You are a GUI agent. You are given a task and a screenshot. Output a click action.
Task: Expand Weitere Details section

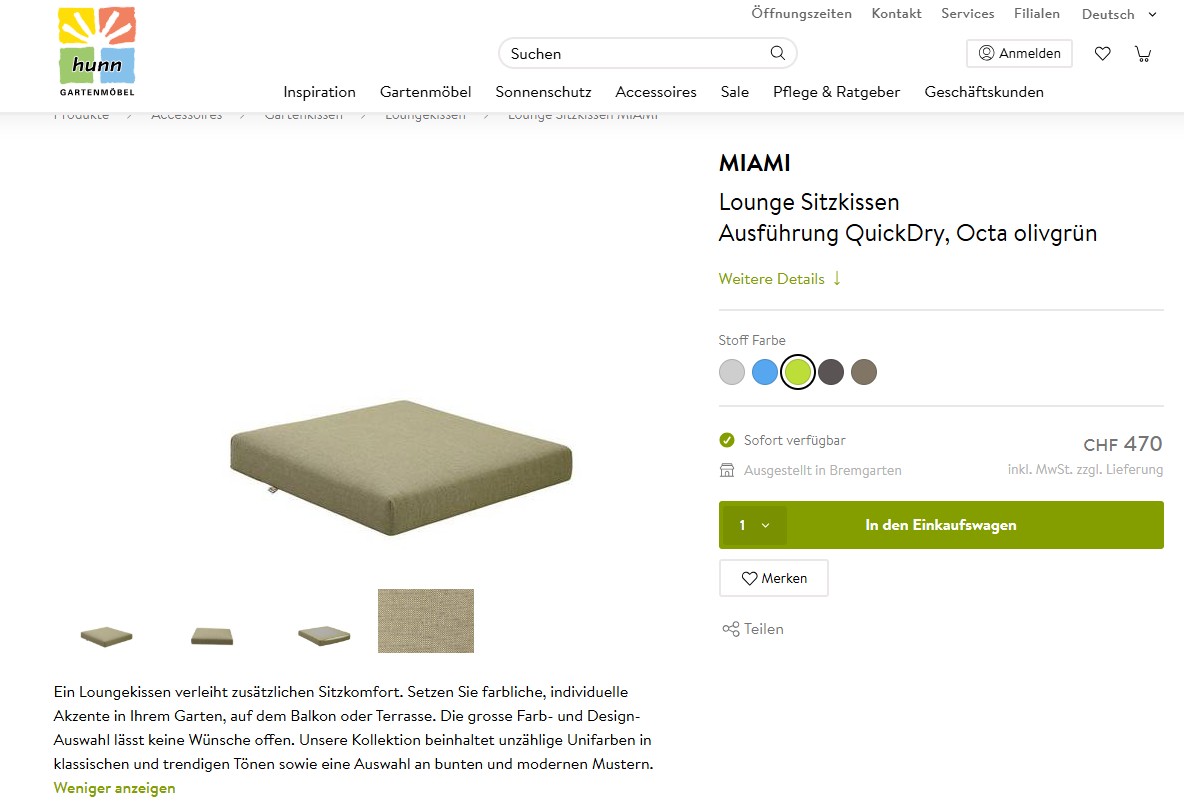click(x=780, y=279)
